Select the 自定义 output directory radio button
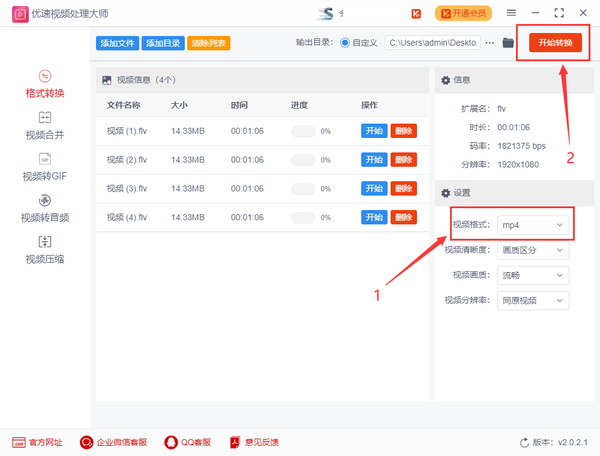 coord(345,42)
